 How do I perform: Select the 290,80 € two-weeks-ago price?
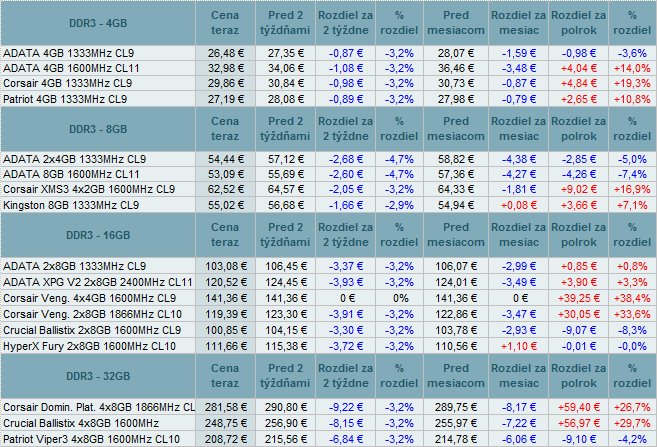pos(285,407)
